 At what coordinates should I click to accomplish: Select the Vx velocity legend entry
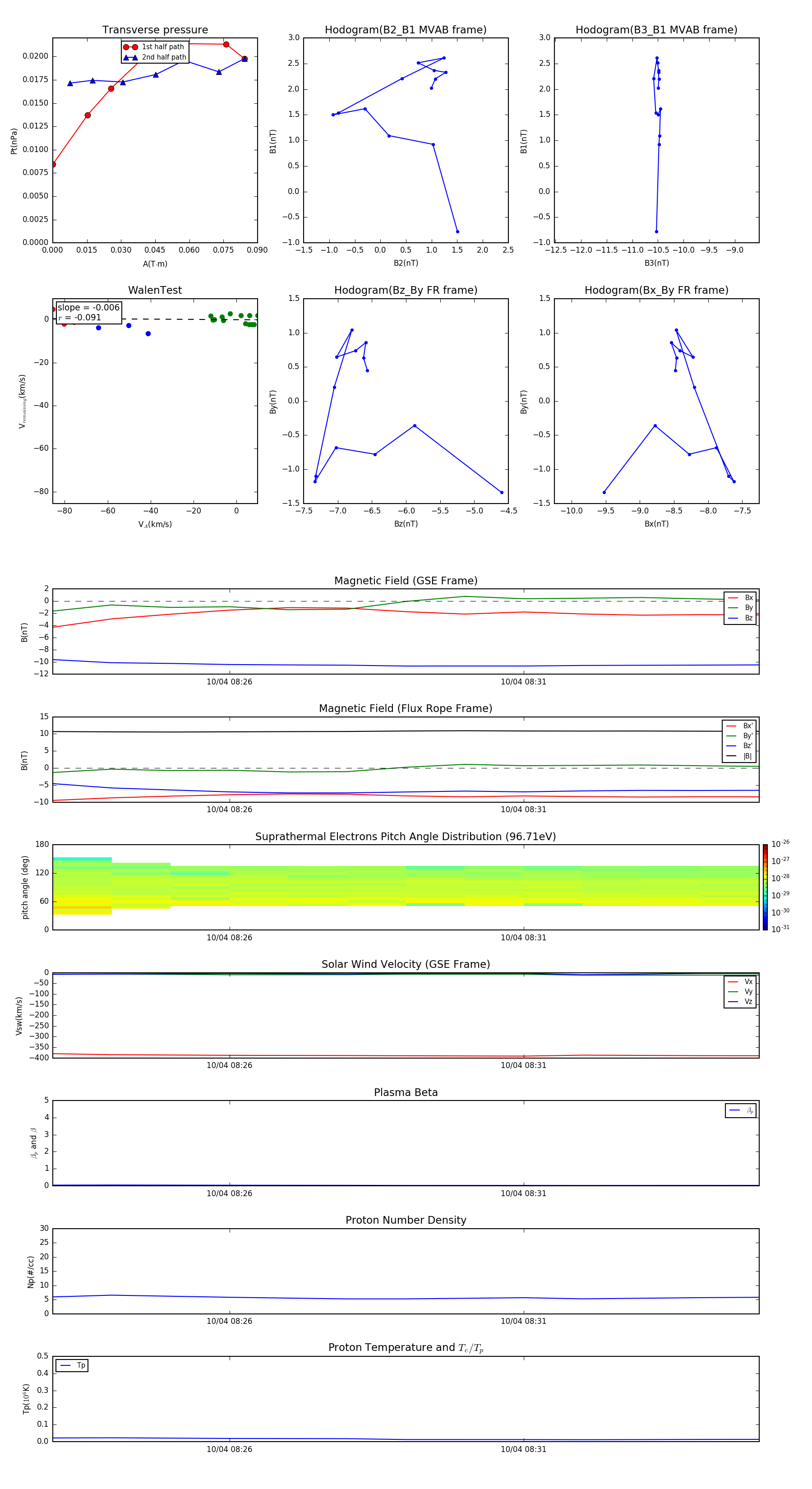click(x=740, y=981)
